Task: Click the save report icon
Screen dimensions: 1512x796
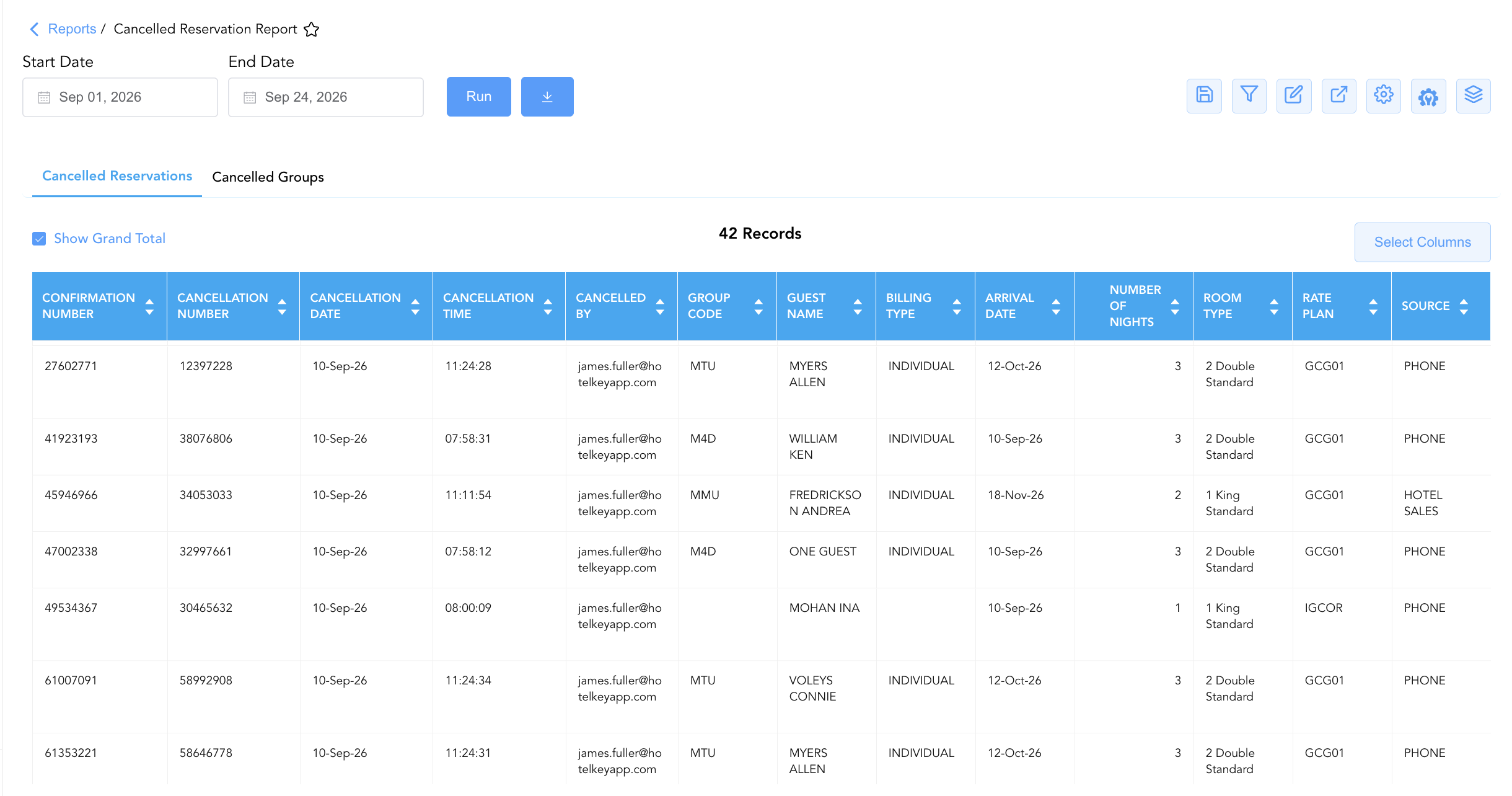Action: pos(1204,96)
